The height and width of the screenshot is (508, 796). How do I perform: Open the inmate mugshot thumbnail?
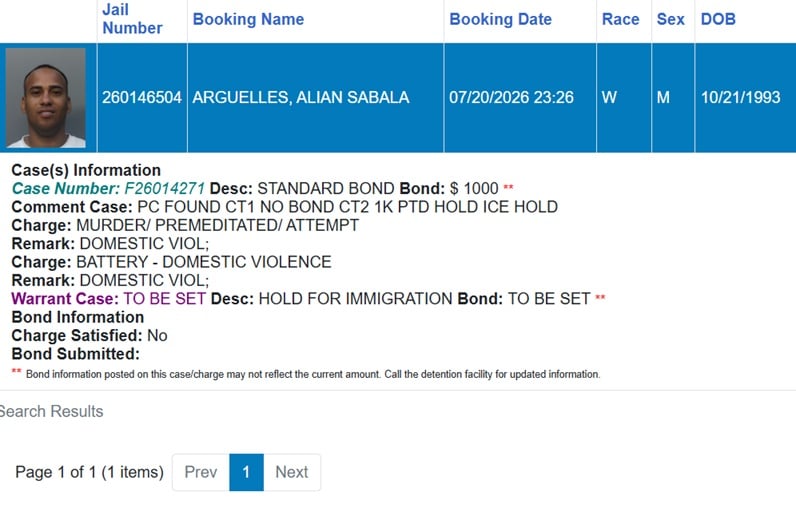[46, 98]
